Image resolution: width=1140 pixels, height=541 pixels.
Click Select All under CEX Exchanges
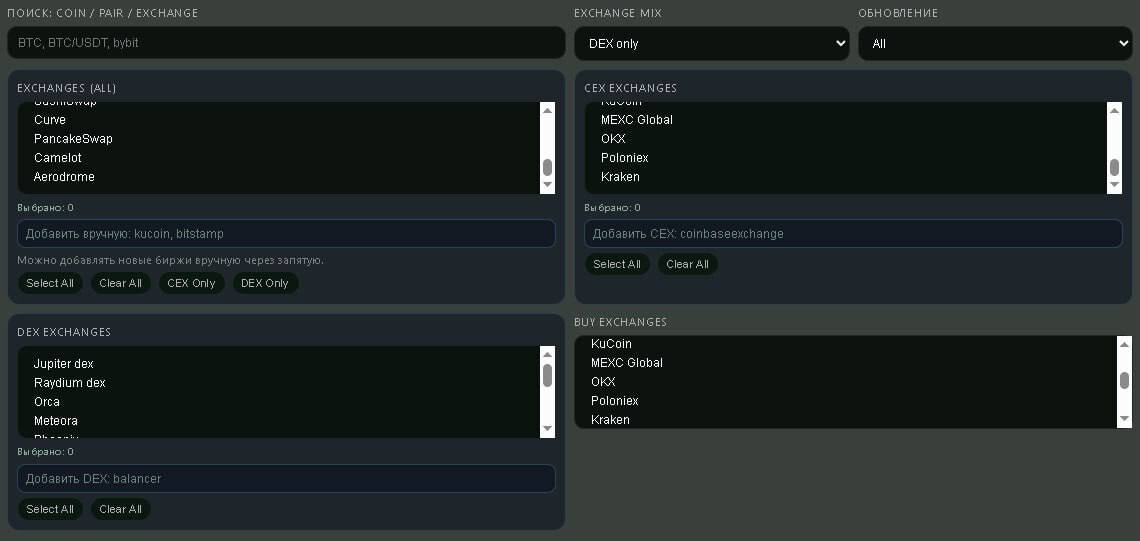(x=617, y=265)
